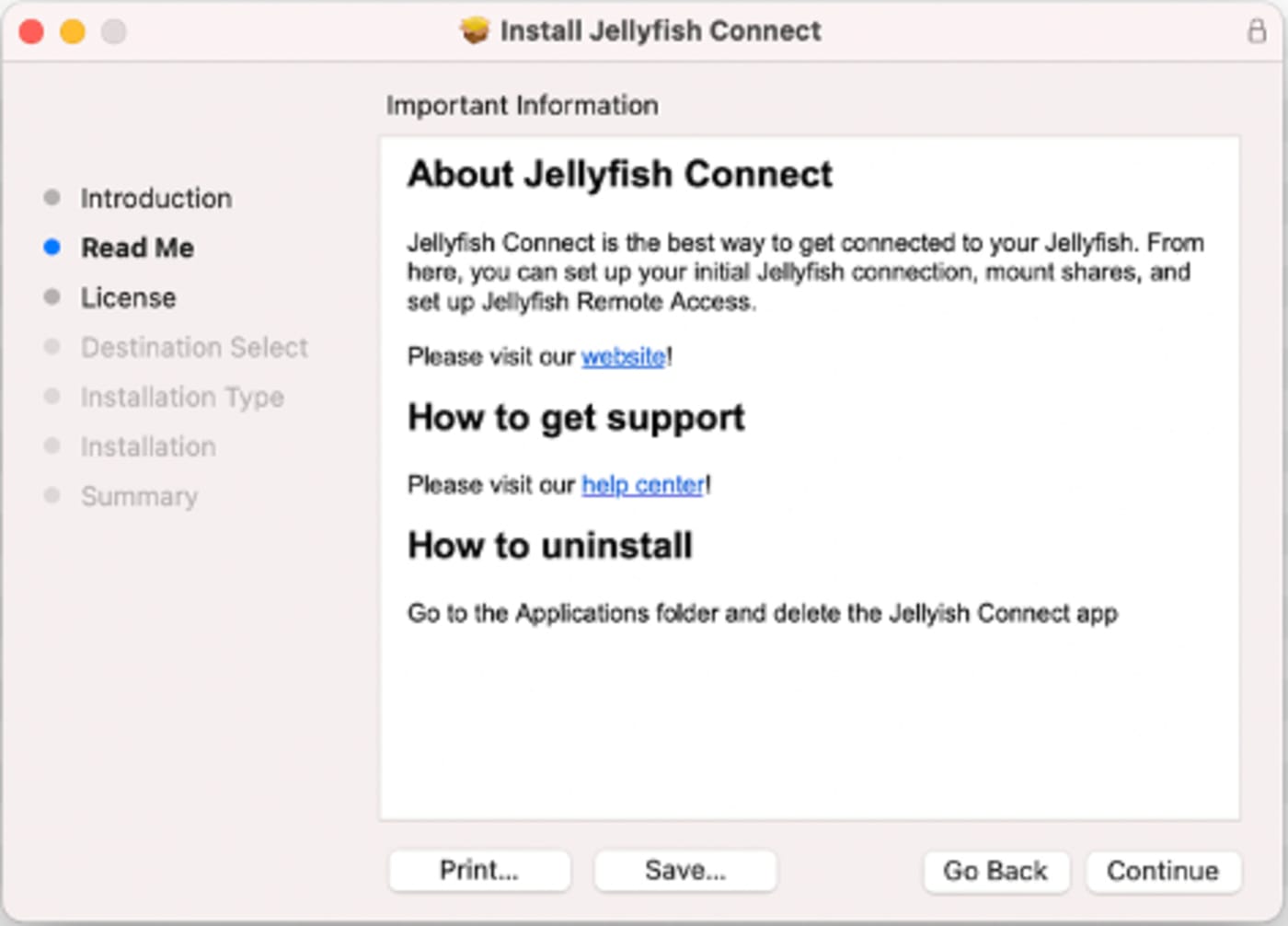Click the Go Back button
Image resolution: width=1288 pixels, height=926 pixels.
(995, 871)
